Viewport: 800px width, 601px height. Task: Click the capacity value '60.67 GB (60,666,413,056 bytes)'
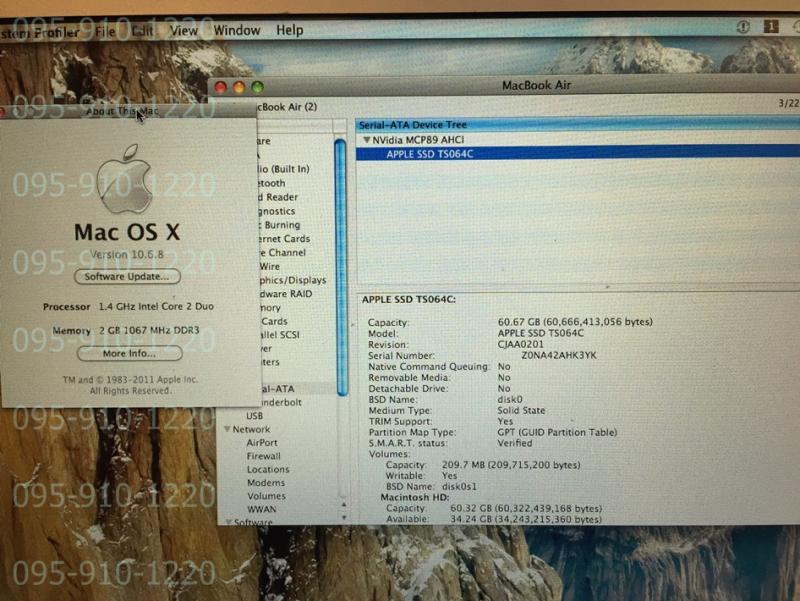click(575, 322)
